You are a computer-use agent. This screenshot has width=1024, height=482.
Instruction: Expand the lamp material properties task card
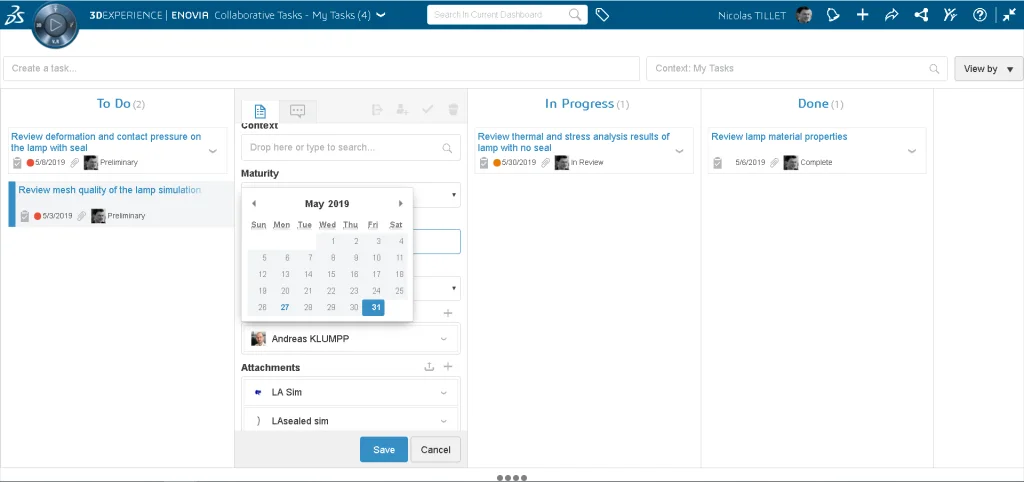(912, 151)
